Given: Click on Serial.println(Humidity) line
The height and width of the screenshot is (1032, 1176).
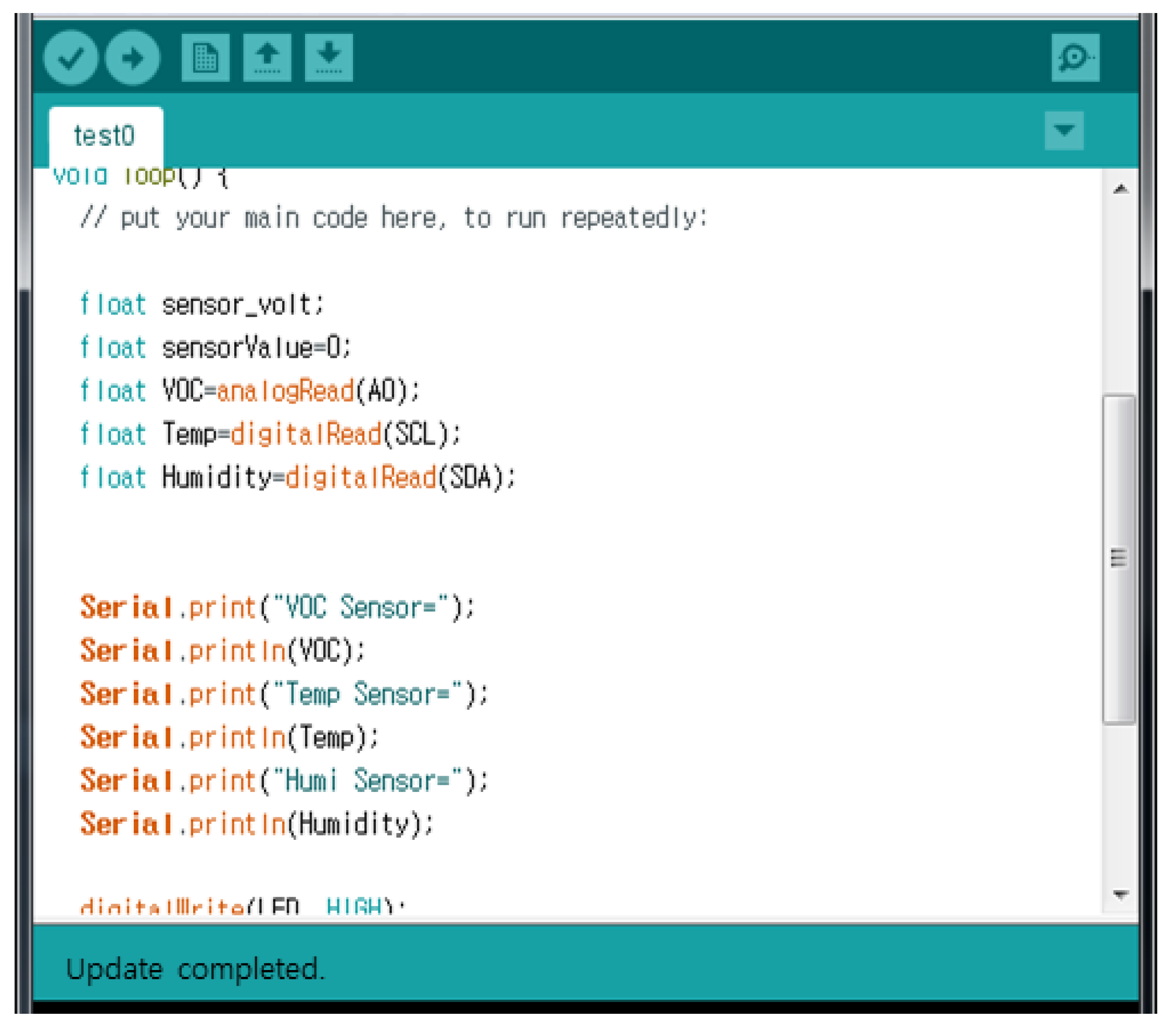Looking at the screenshot, I should (257, 824).
